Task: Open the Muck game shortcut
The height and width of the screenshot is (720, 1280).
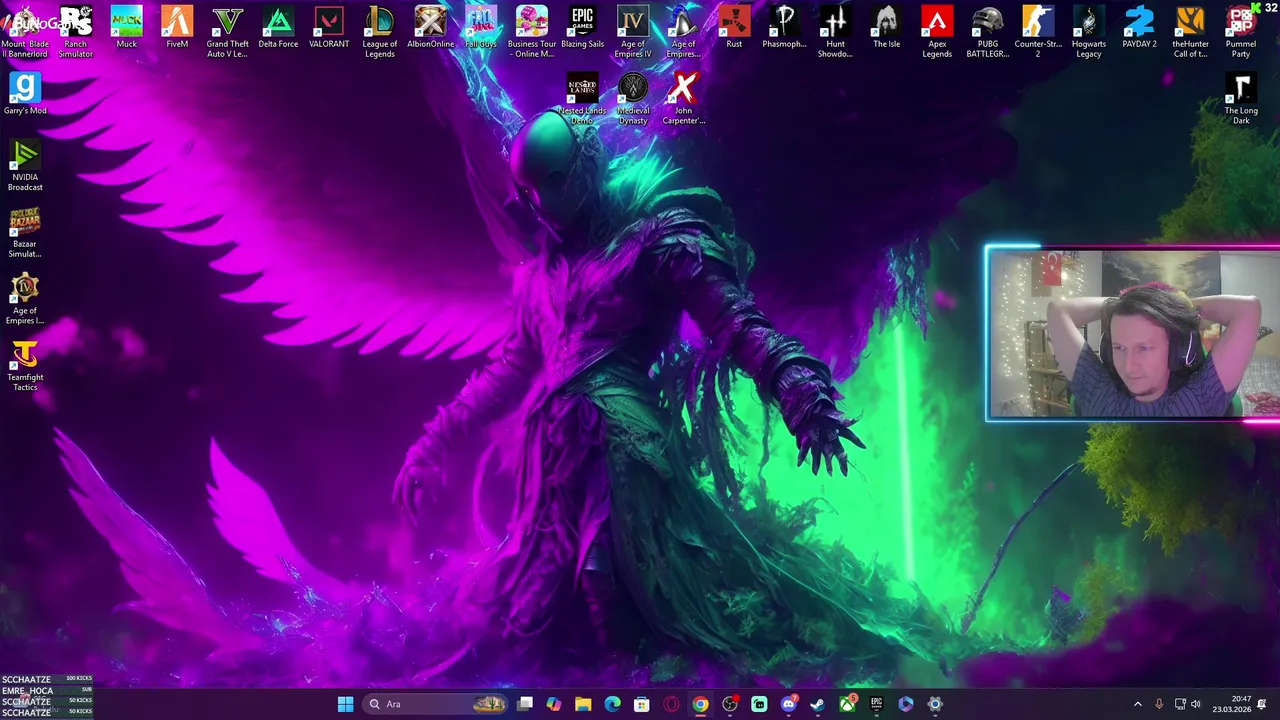Action: [126, 28]
